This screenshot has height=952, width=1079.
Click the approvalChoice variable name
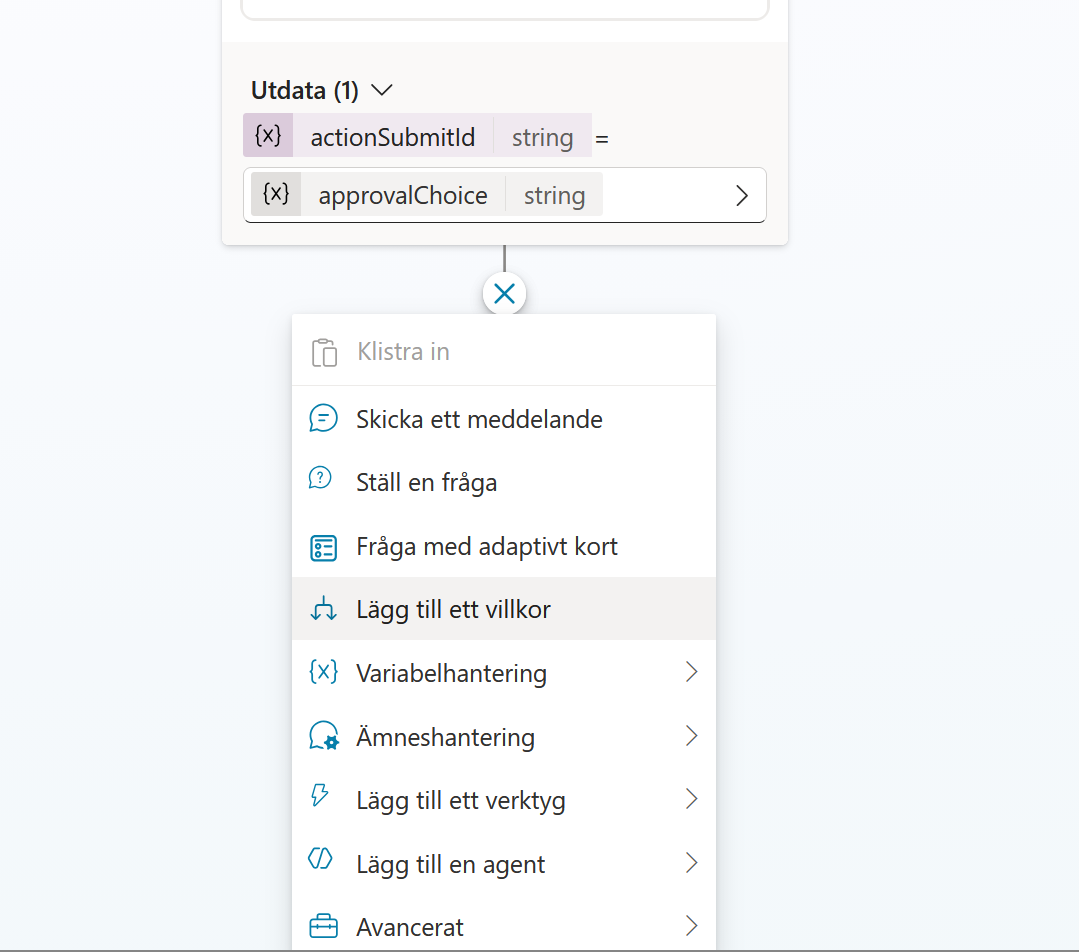(403, 195)
